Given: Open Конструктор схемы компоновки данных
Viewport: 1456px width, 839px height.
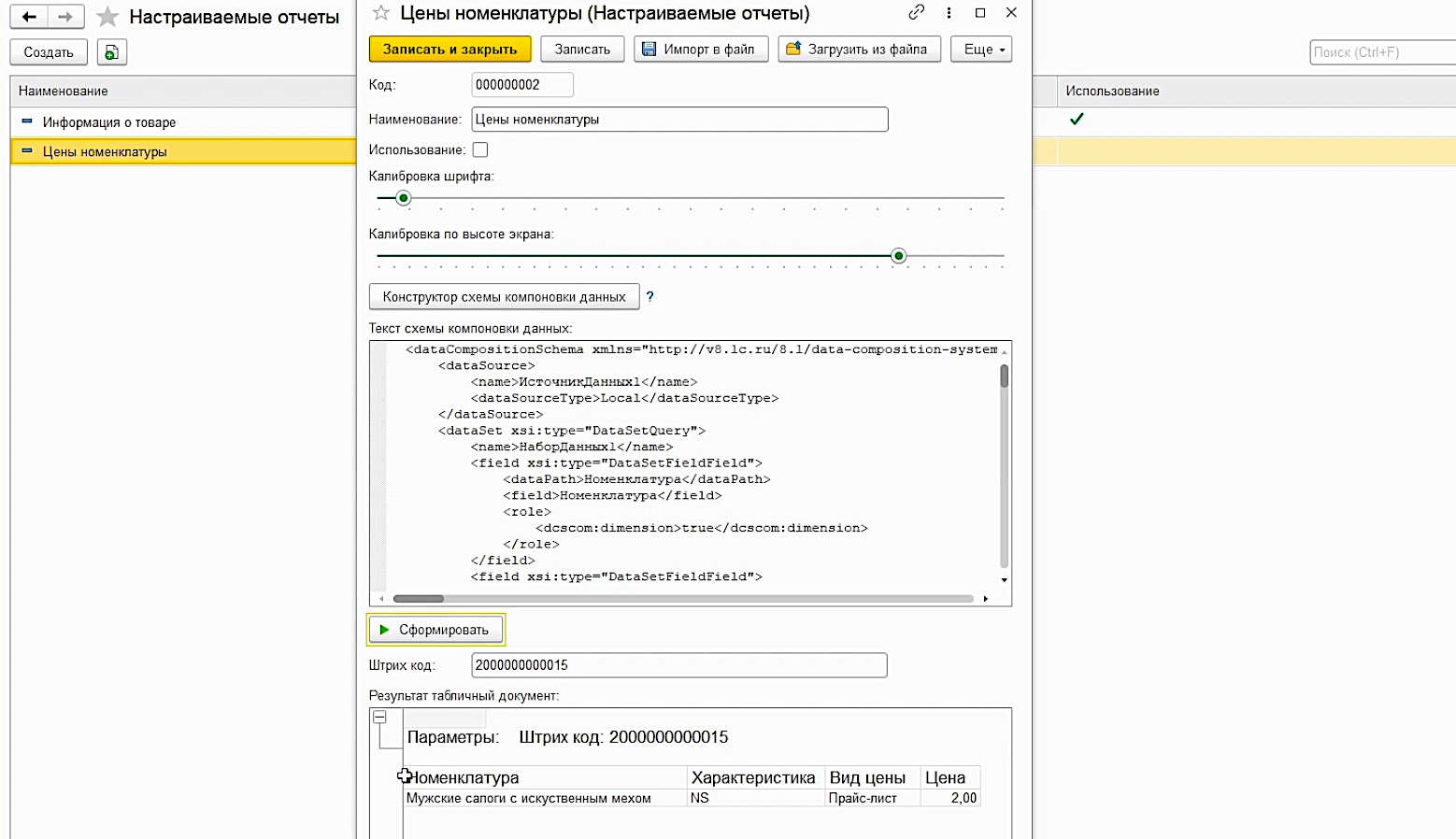Looking at the screenshot, I should click(504, 296).
